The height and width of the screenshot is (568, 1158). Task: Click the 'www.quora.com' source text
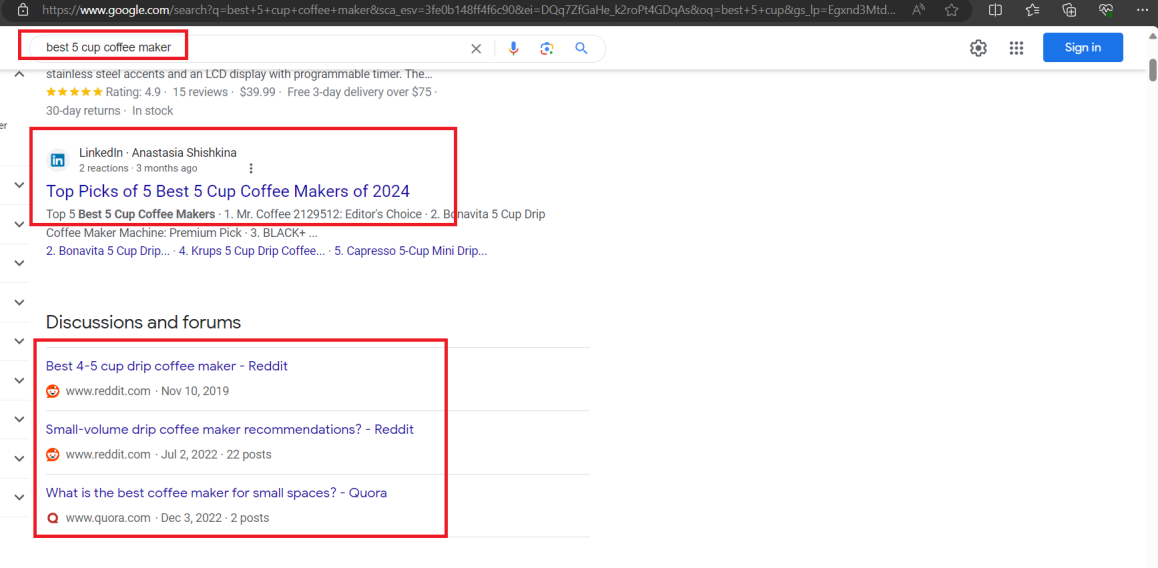pos(108,518)
